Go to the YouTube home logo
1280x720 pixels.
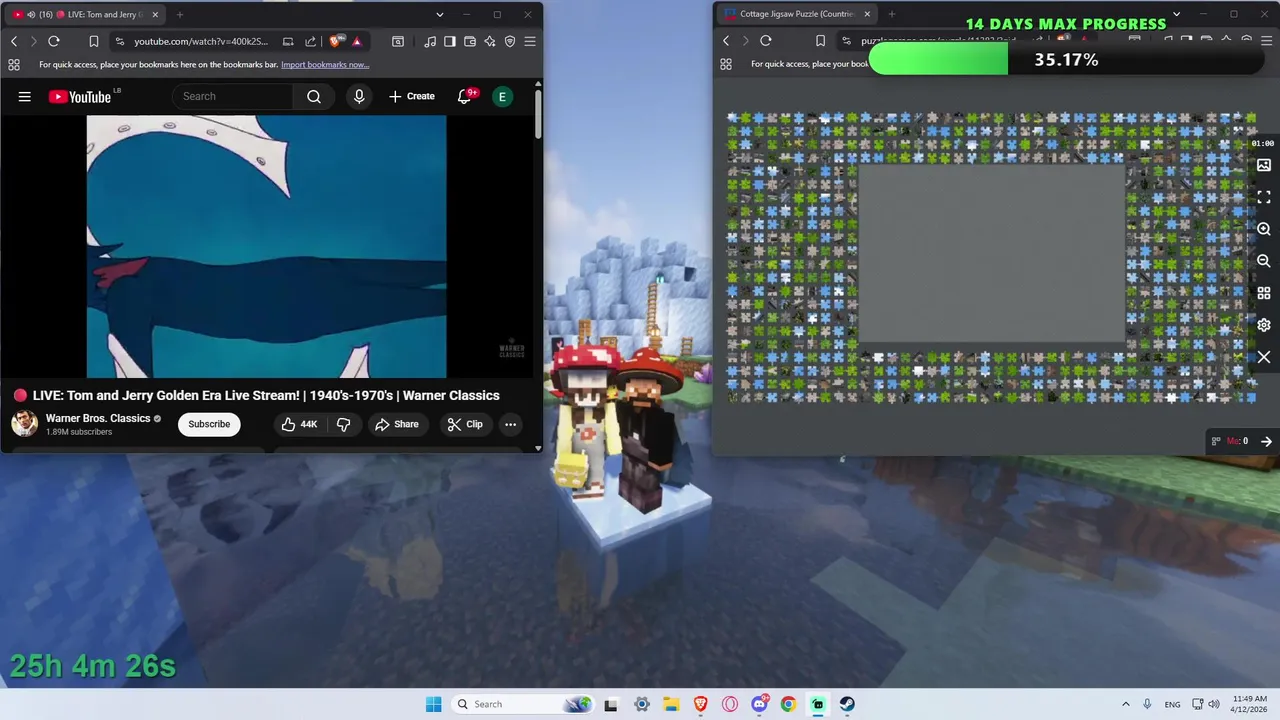click(80, 96)
